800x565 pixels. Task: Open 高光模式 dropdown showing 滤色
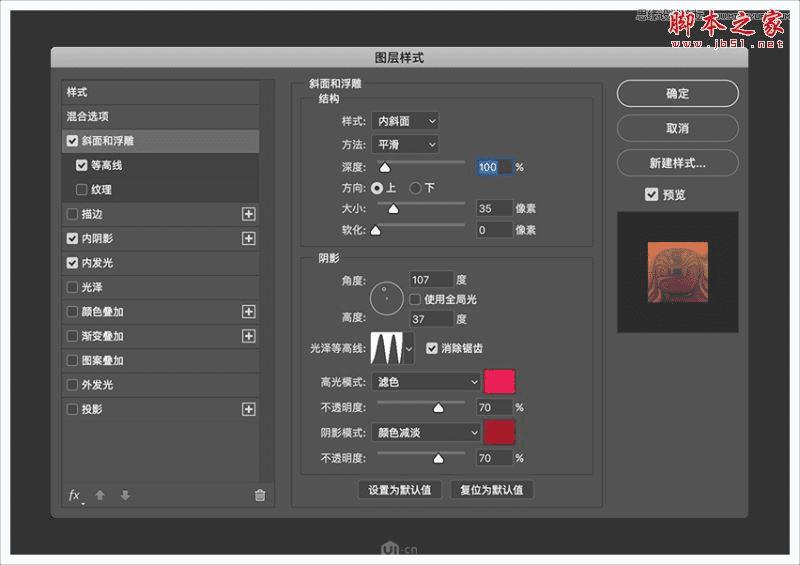coord(426,382)
